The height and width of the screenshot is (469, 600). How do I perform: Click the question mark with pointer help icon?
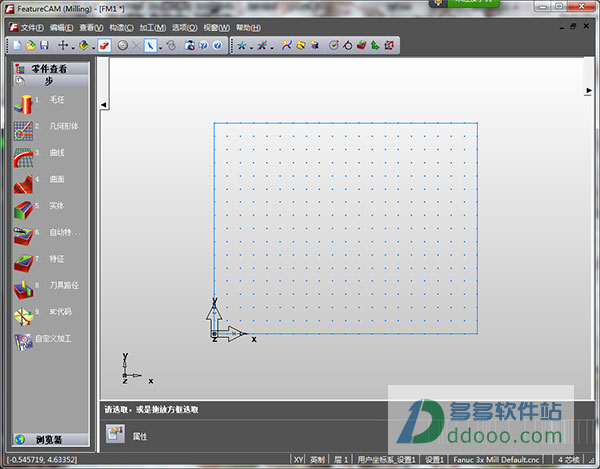(x=203, y=46)
